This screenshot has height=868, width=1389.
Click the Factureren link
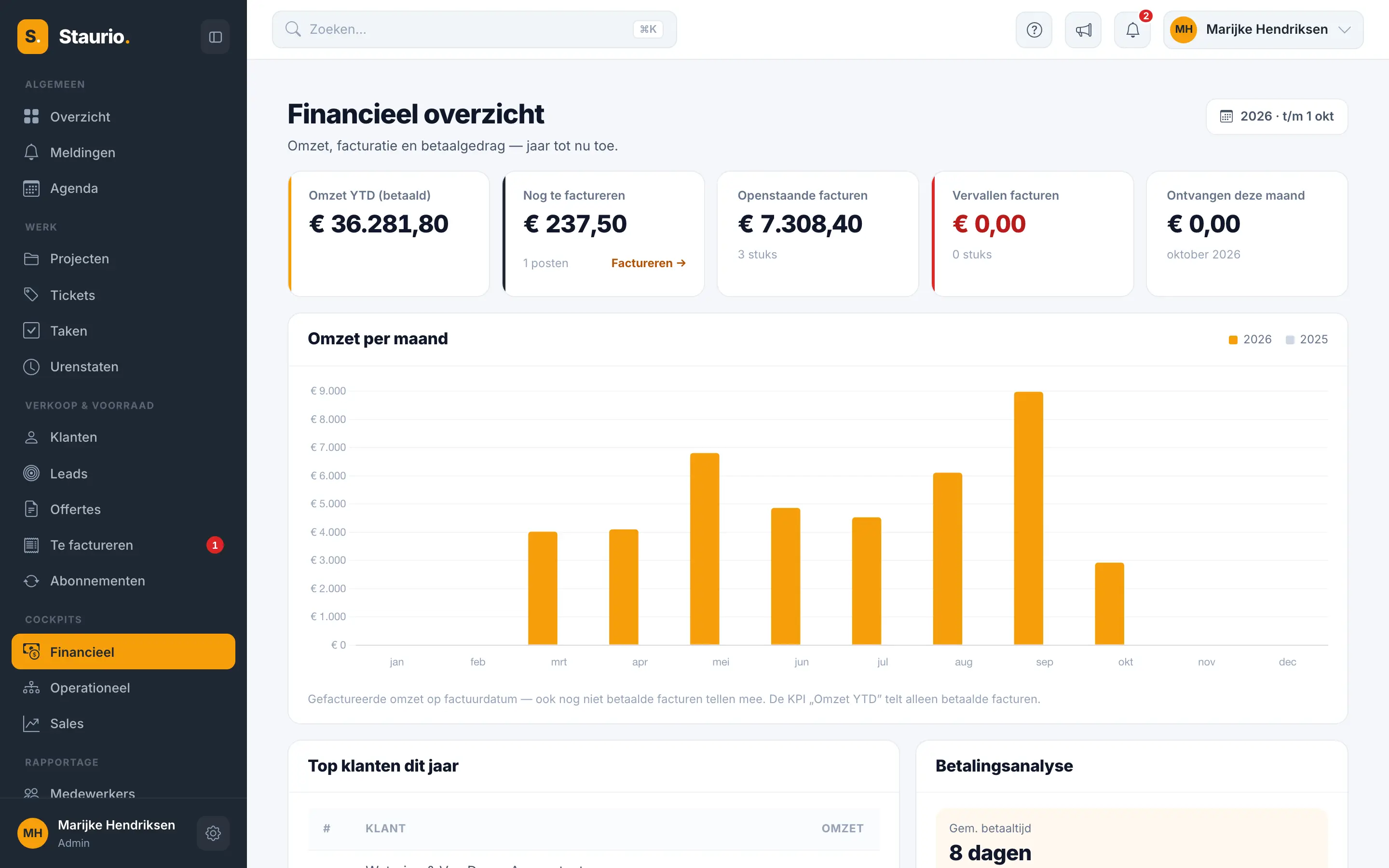coord(648,263)
